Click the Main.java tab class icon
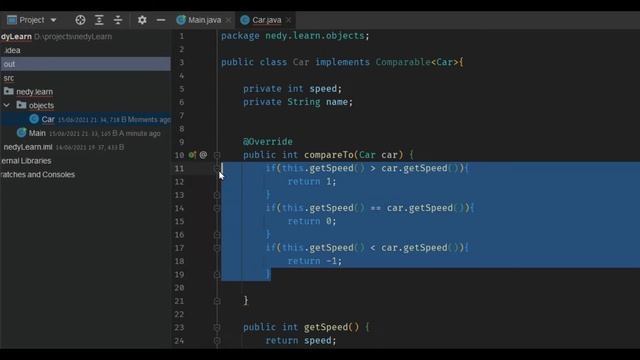Viewport: 640px width, 360px height. (181, 20)
